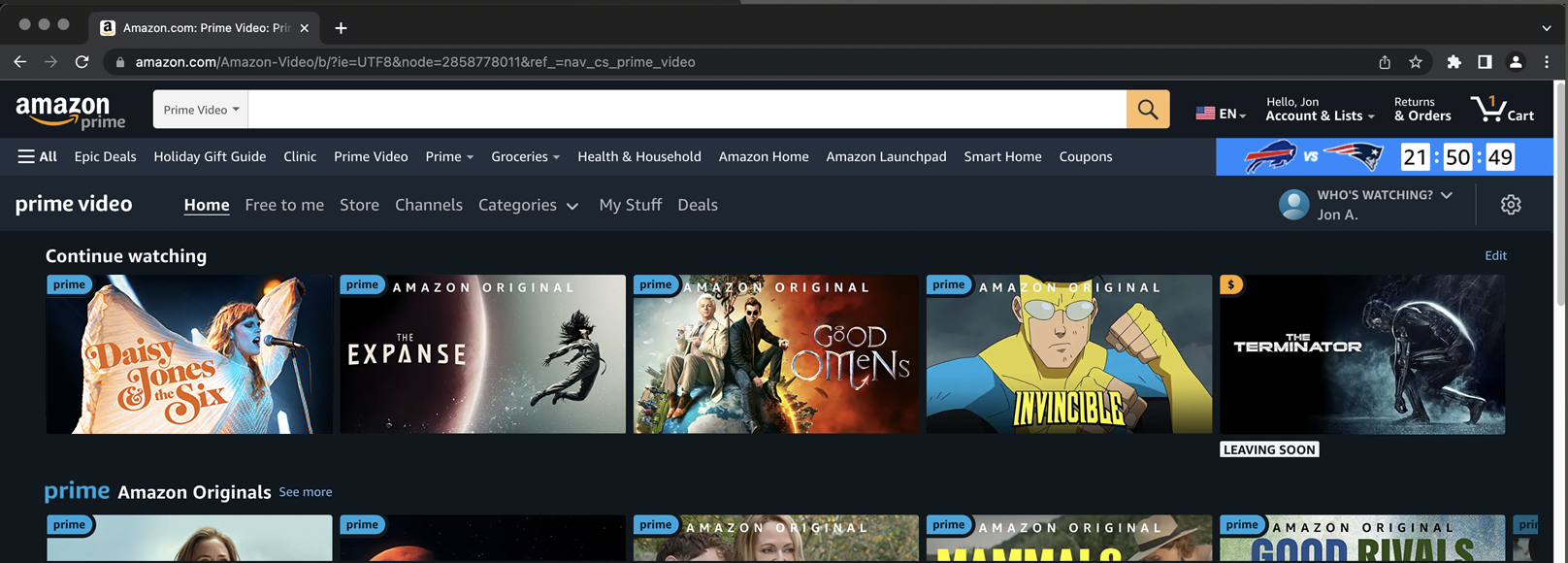Open the Deals tab
The image size is (1568, 563).
point(698,205)
